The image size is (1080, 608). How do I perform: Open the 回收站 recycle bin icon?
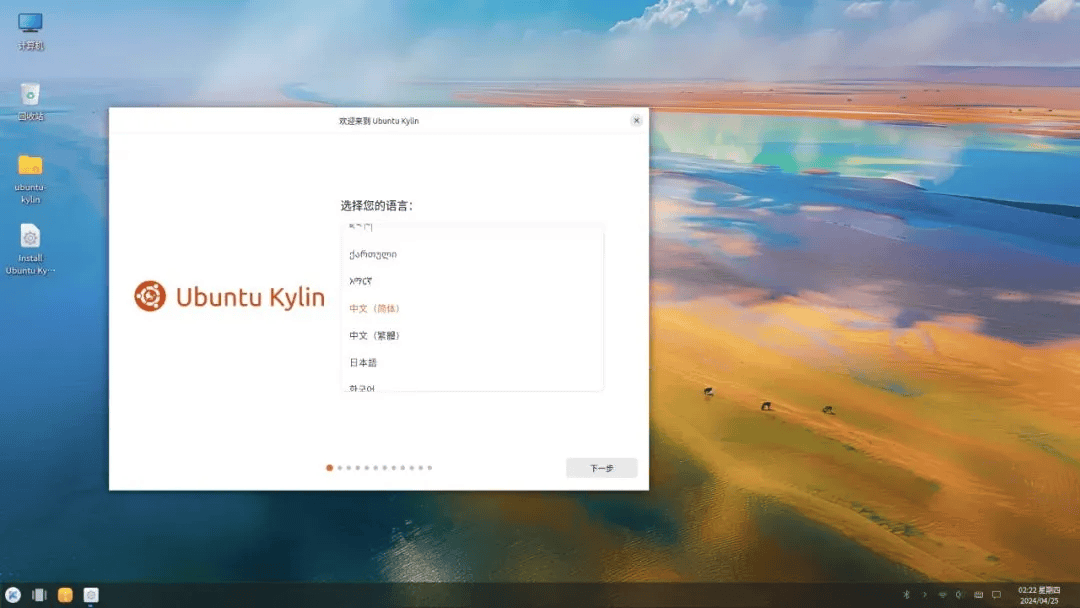(31, 95)
